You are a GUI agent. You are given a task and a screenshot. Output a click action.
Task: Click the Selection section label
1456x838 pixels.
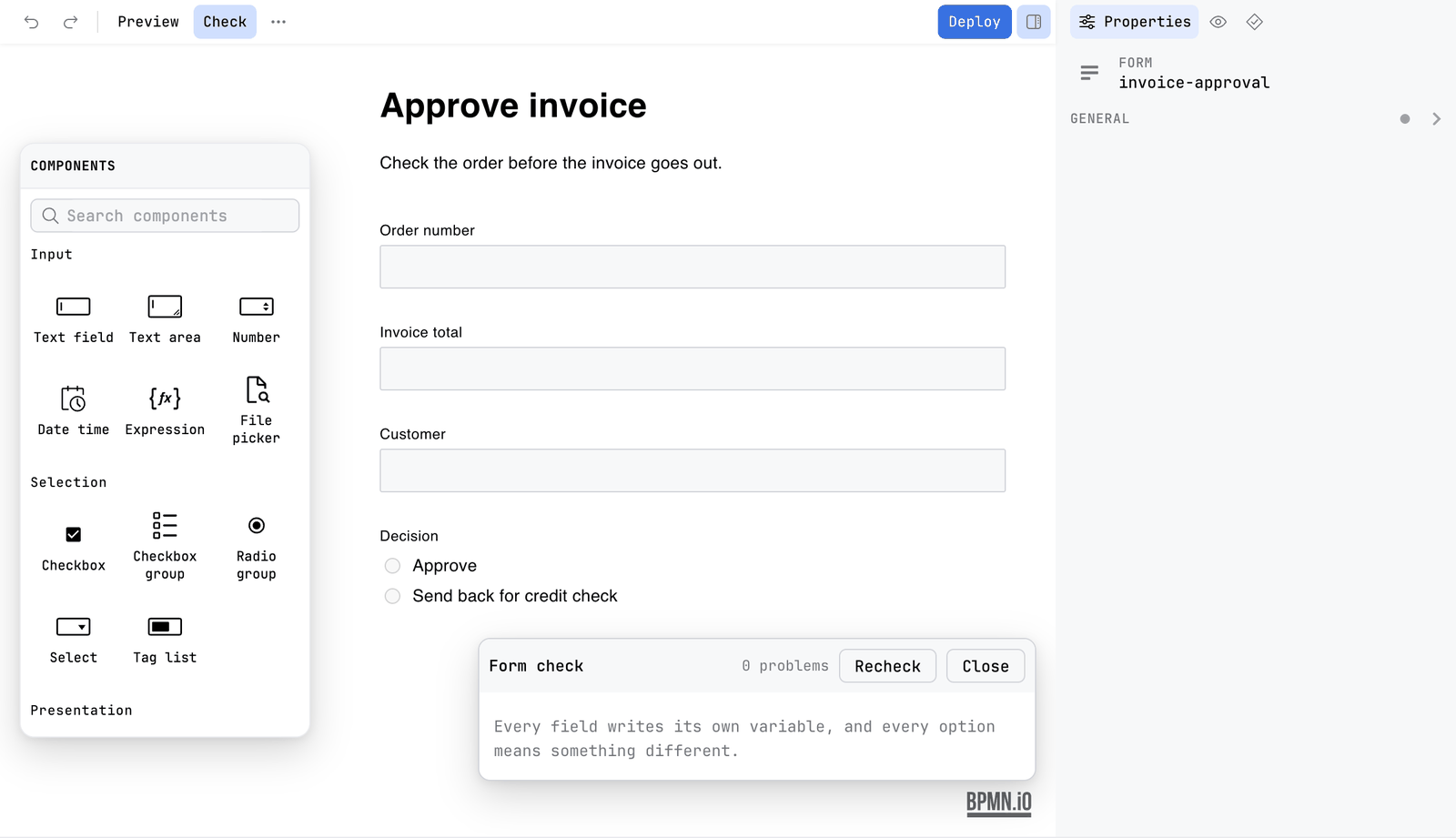point(68,482)
